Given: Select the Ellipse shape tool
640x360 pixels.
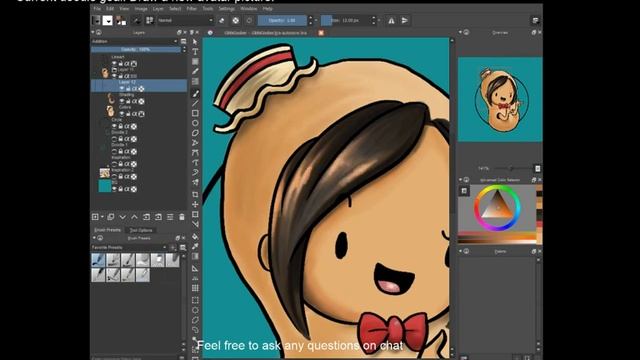Looking at the screenshot, I should [x=195, y=123].
